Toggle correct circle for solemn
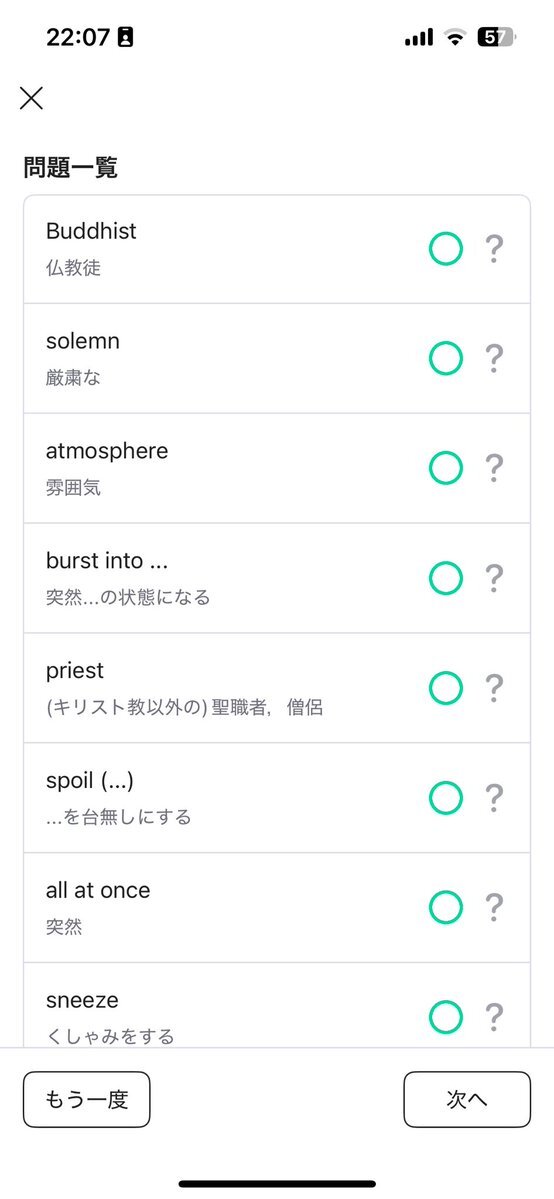The image size is (554, 1199). point(446,359)
